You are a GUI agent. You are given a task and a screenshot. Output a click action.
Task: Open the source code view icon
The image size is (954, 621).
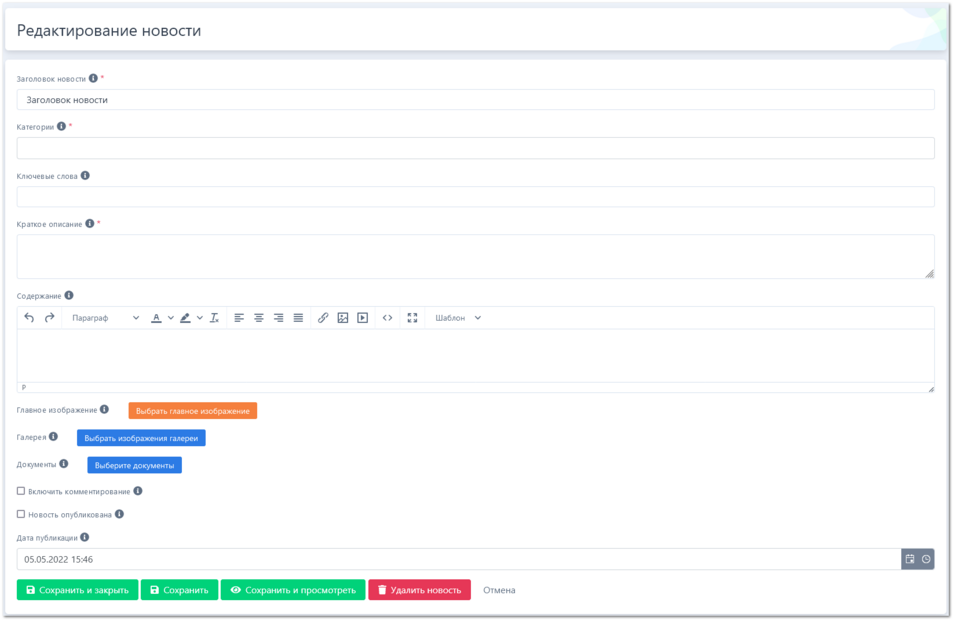(x=388, y=318)
